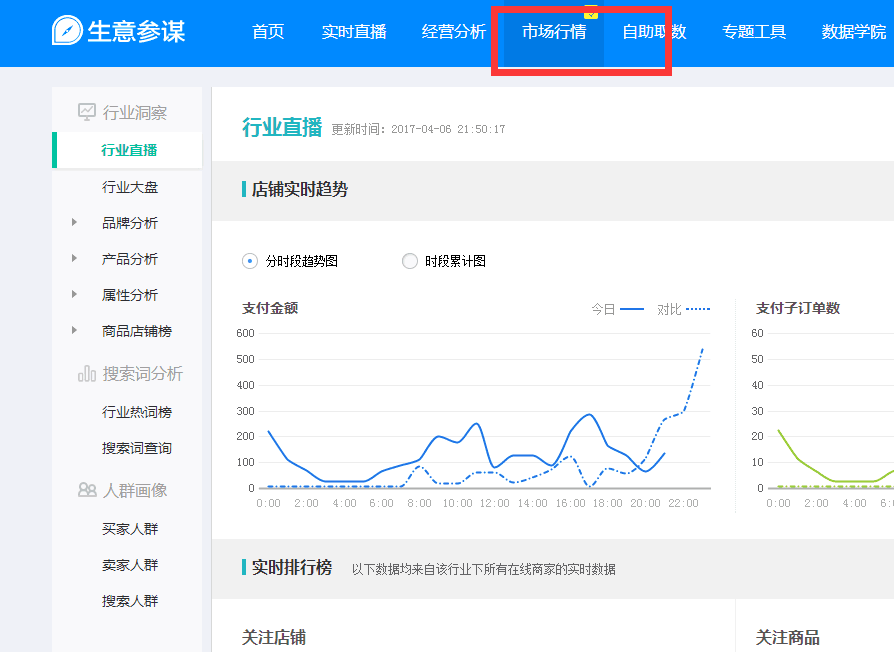Open 搜索词查询 in the sidebar
The width and height of the screenshot is (894, 652).
click(x=137, y=448)
